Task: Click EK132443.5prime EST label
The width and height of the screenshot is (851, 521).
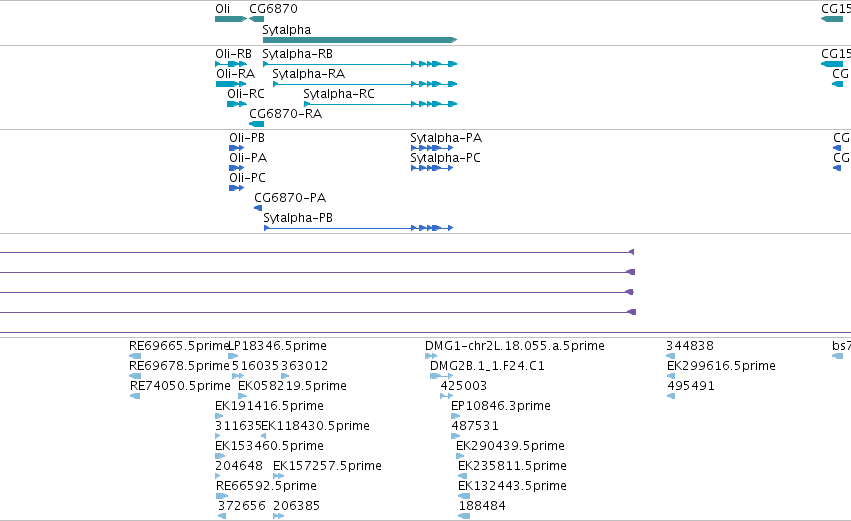Action: (x=512, y=487)
